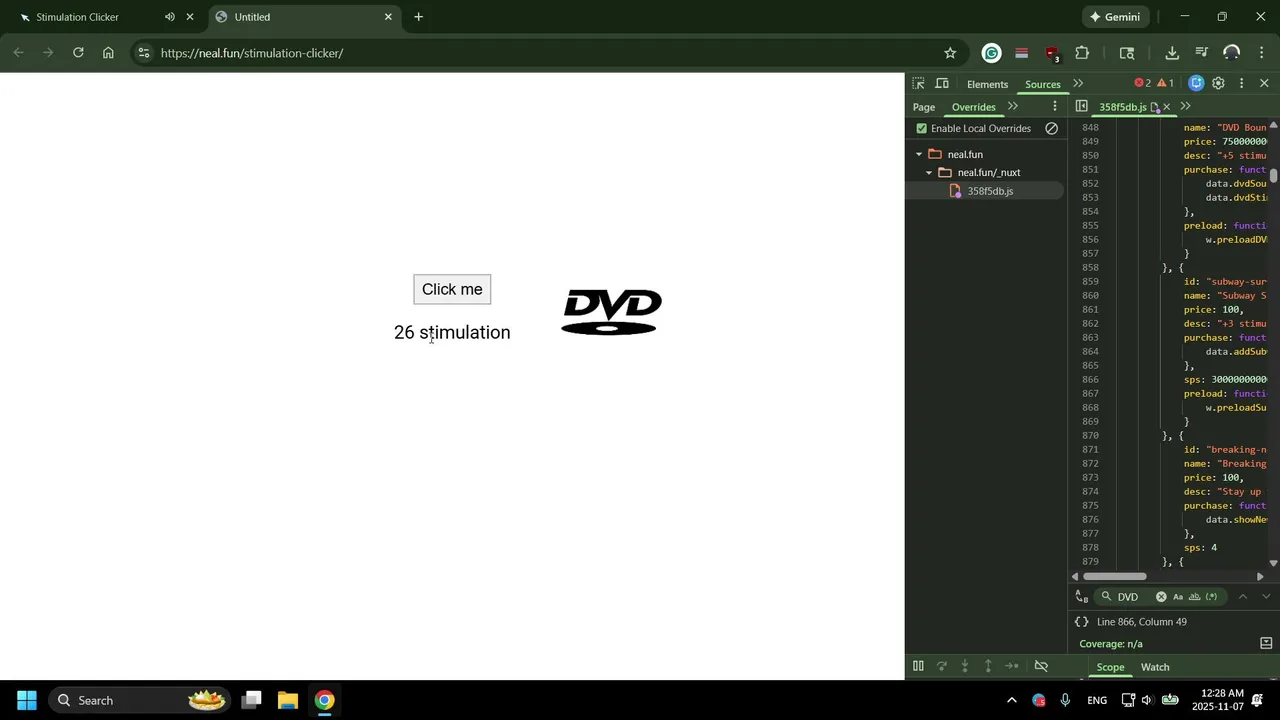Click the bouncing DVD logo

[612, 312]
